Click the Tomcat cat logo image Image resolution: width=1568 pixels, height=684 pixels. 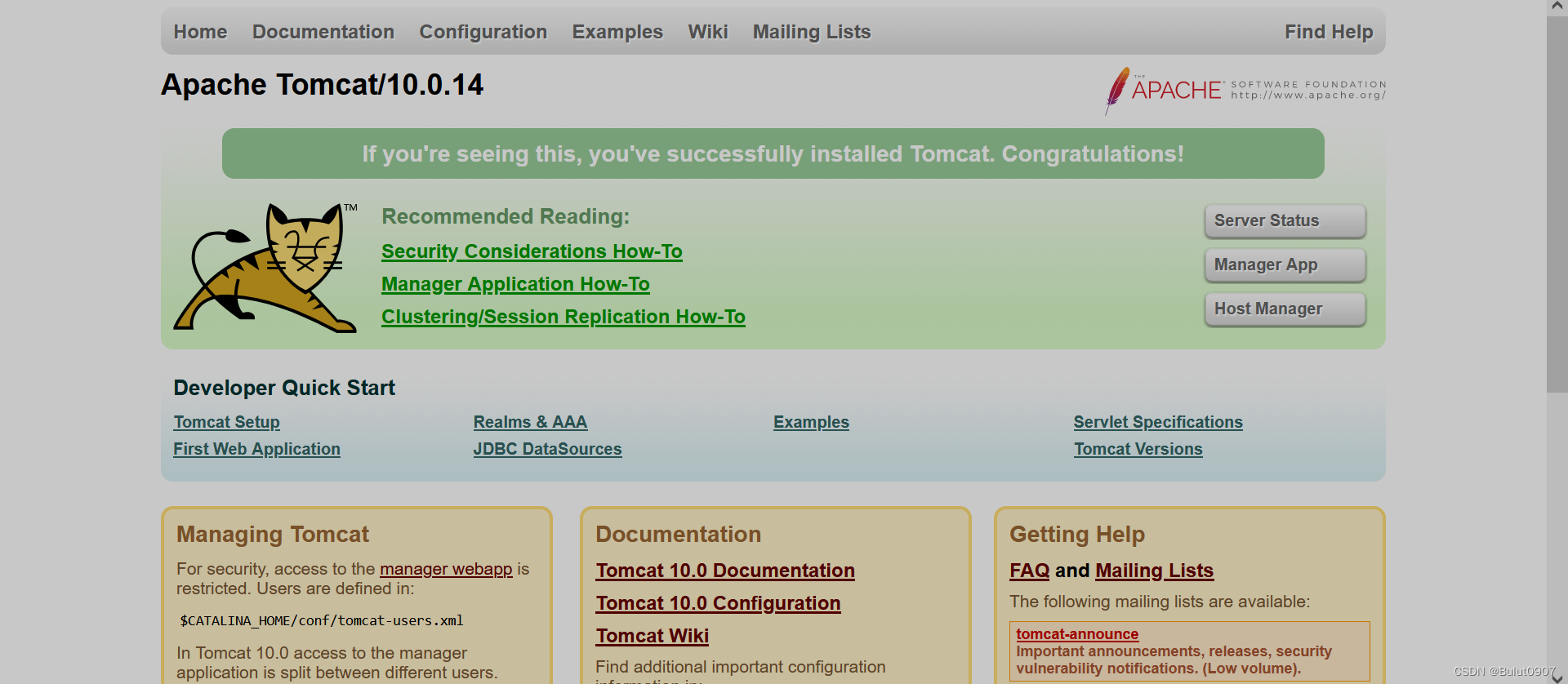pyautogui.click(x=265, y=267)
